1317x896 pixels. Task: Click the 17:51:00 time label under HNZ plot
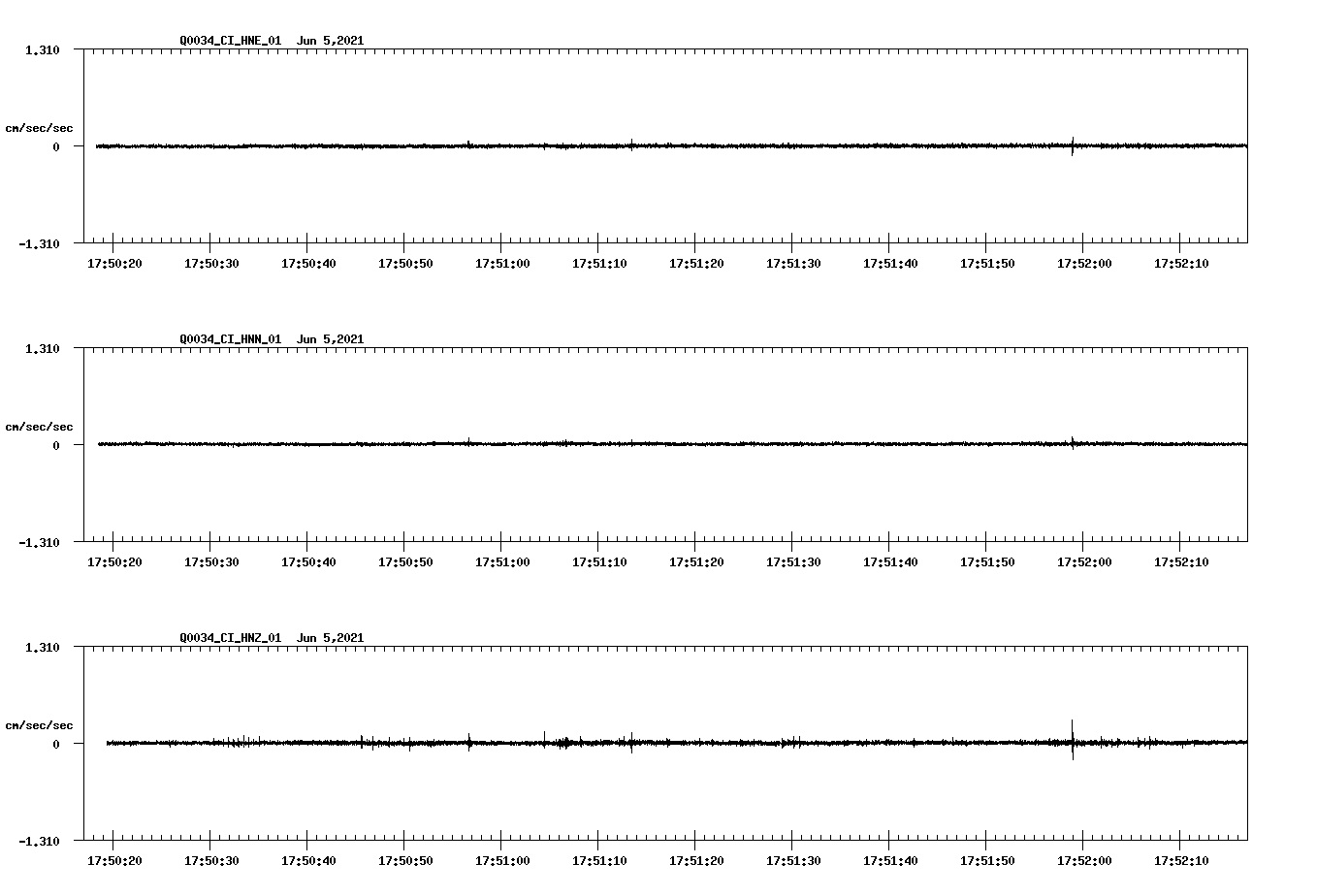pyautogui.click(x=502, y=861)
